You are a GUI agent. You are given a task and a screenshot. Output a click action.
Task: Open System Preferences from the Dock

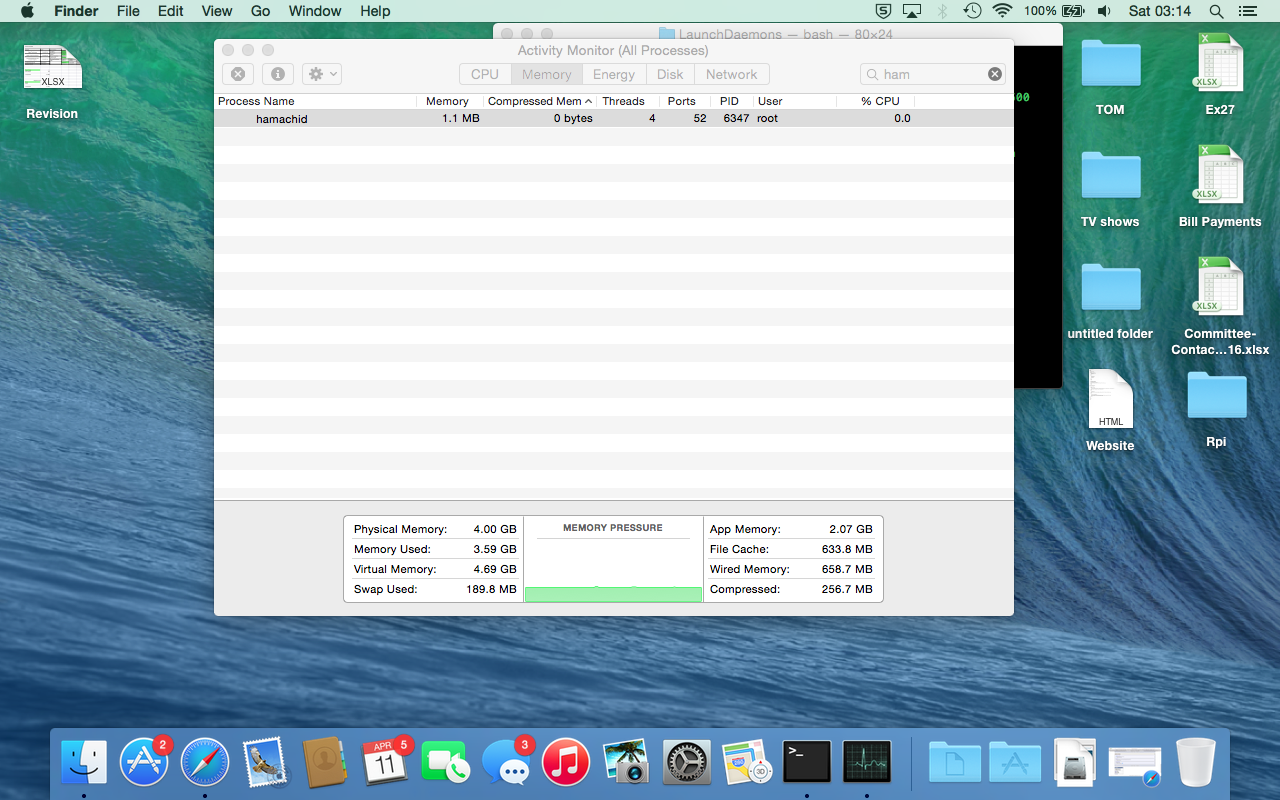(686, 762)
